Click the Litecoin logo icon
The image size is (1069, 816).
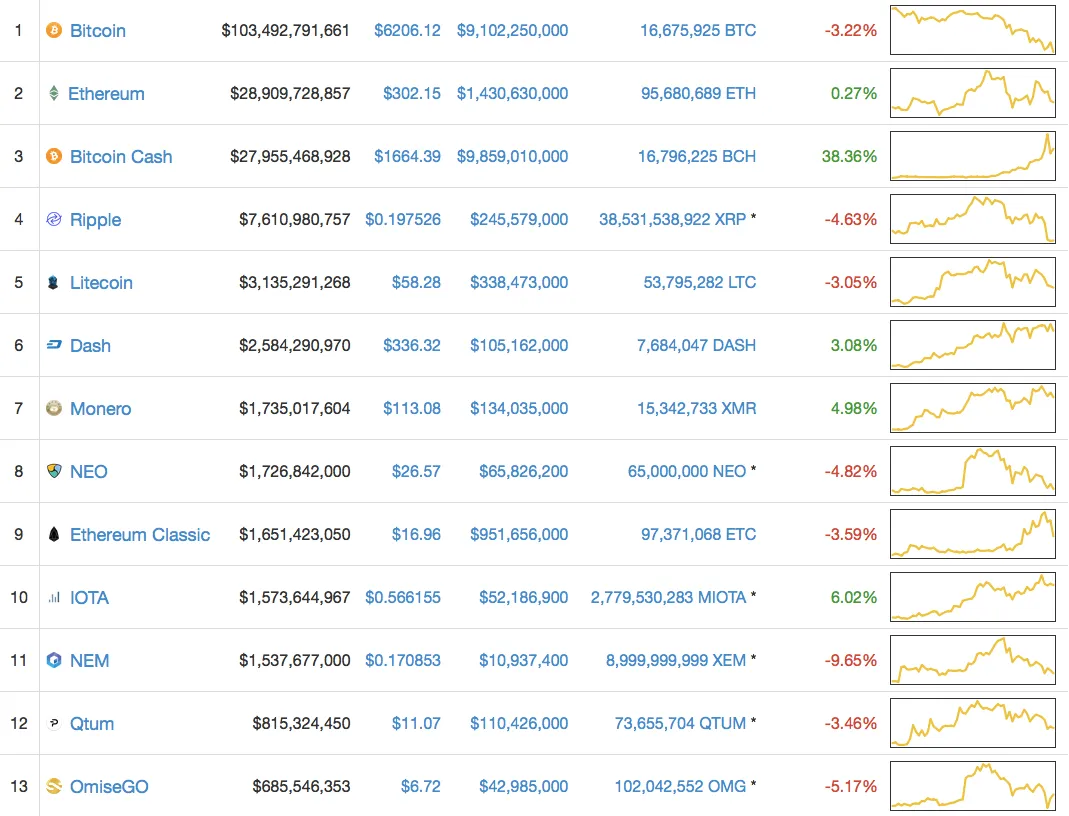53,282
